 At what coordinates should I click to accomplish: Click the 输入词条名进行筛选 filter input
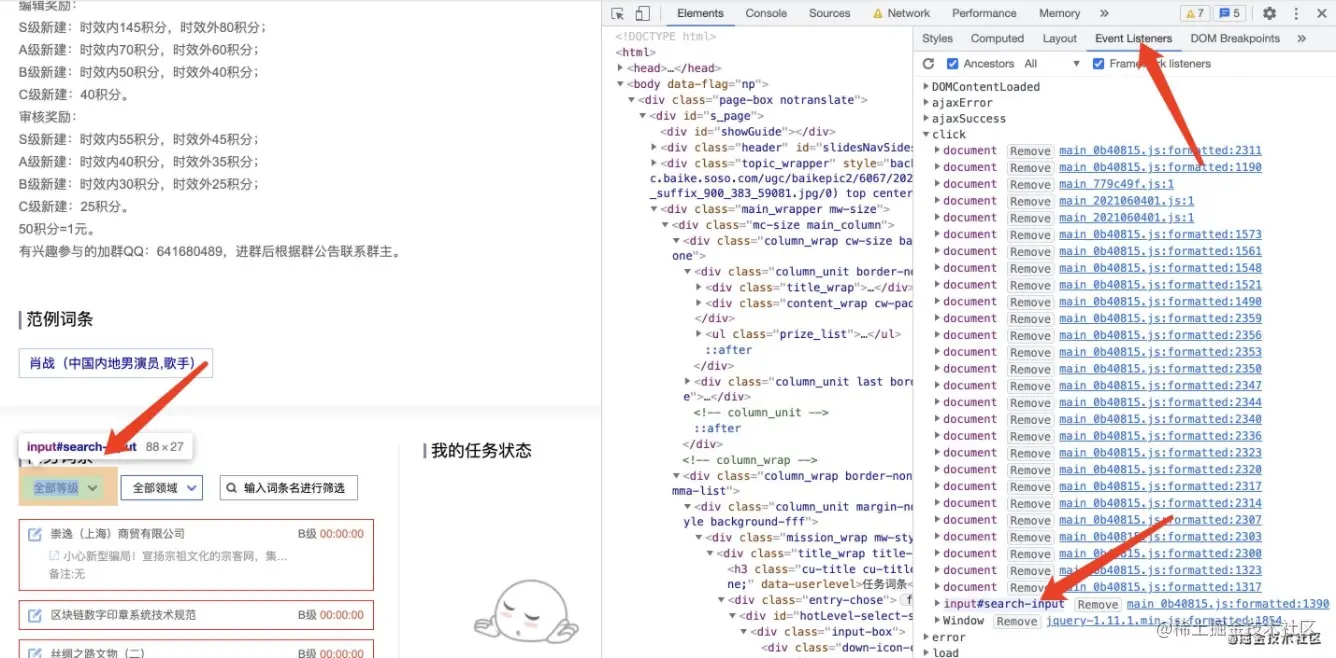coord(289,488)
